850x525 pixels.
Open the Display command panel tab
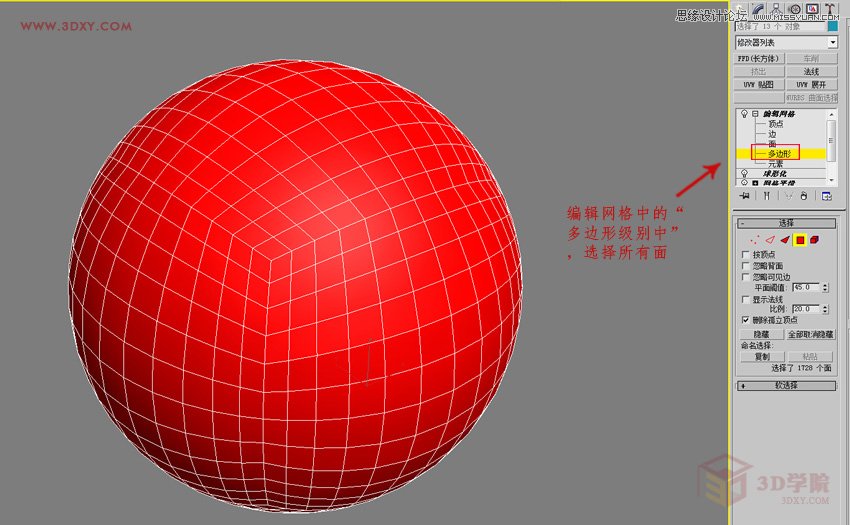point(812,8)
